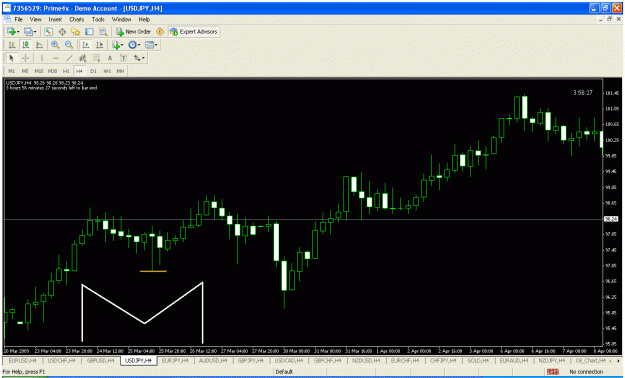Show the Navigator panel with star-folder icon
The width and height of the screenshot is (625, 378).
75,32
